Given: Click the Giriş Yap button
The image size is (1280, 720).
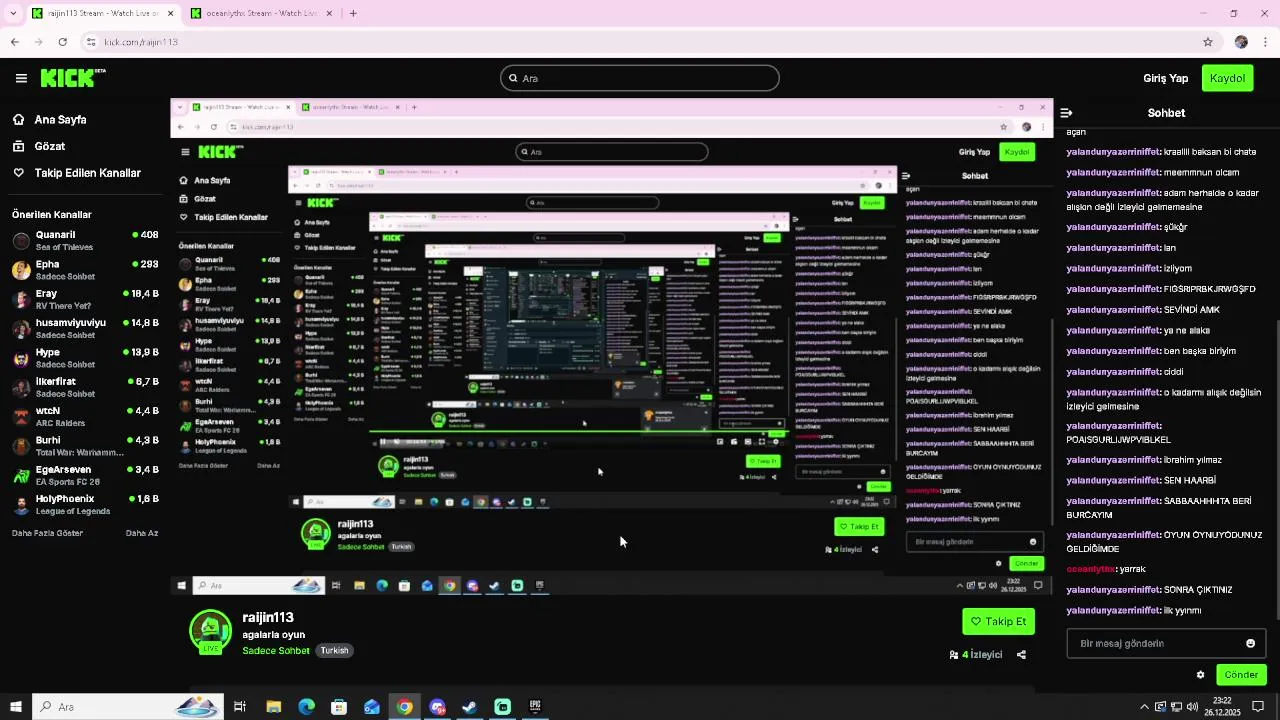Looking at the screenshot, I should click(1166, 78).
